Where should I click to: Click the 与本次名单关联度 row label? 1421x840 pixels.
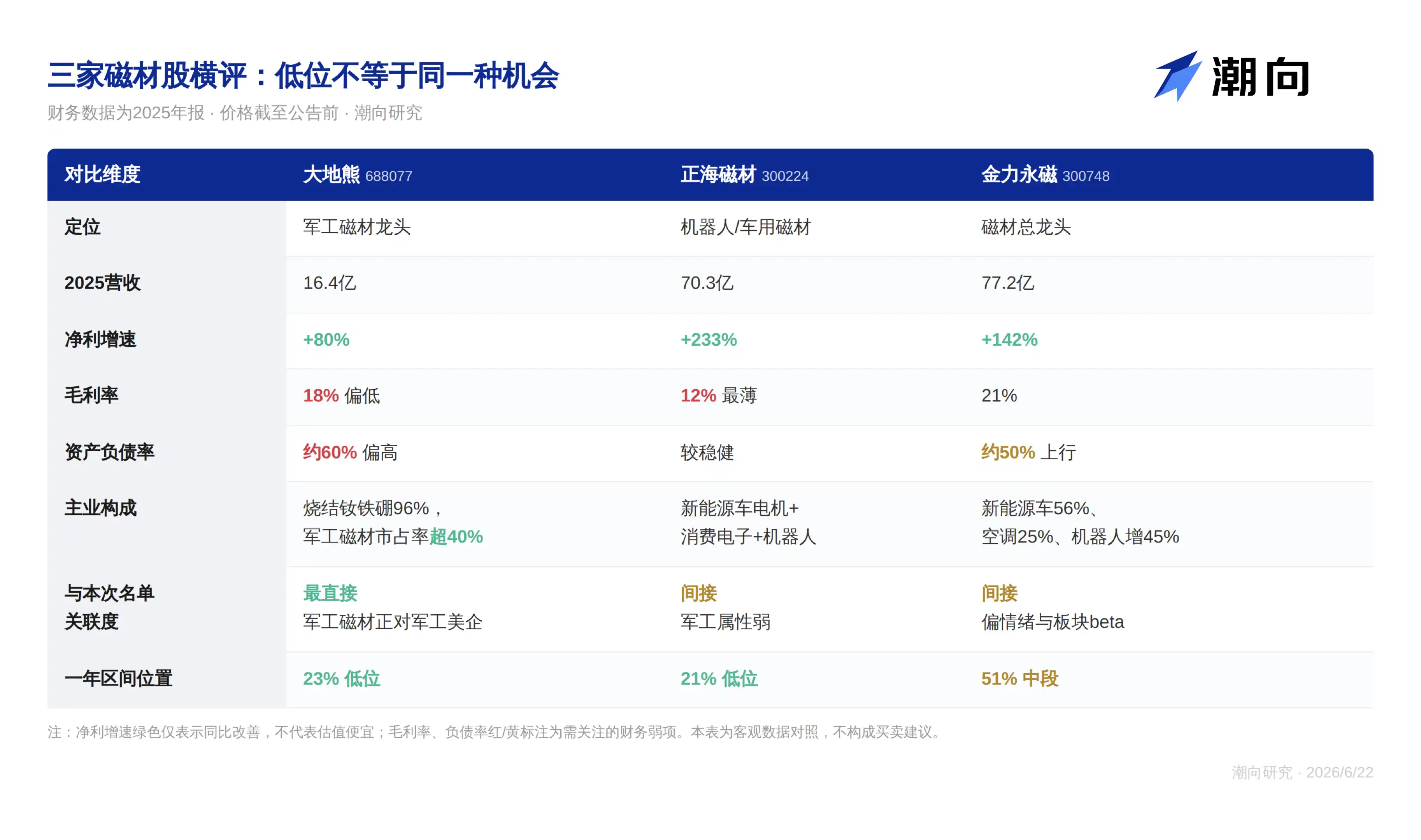coord(109,608)
